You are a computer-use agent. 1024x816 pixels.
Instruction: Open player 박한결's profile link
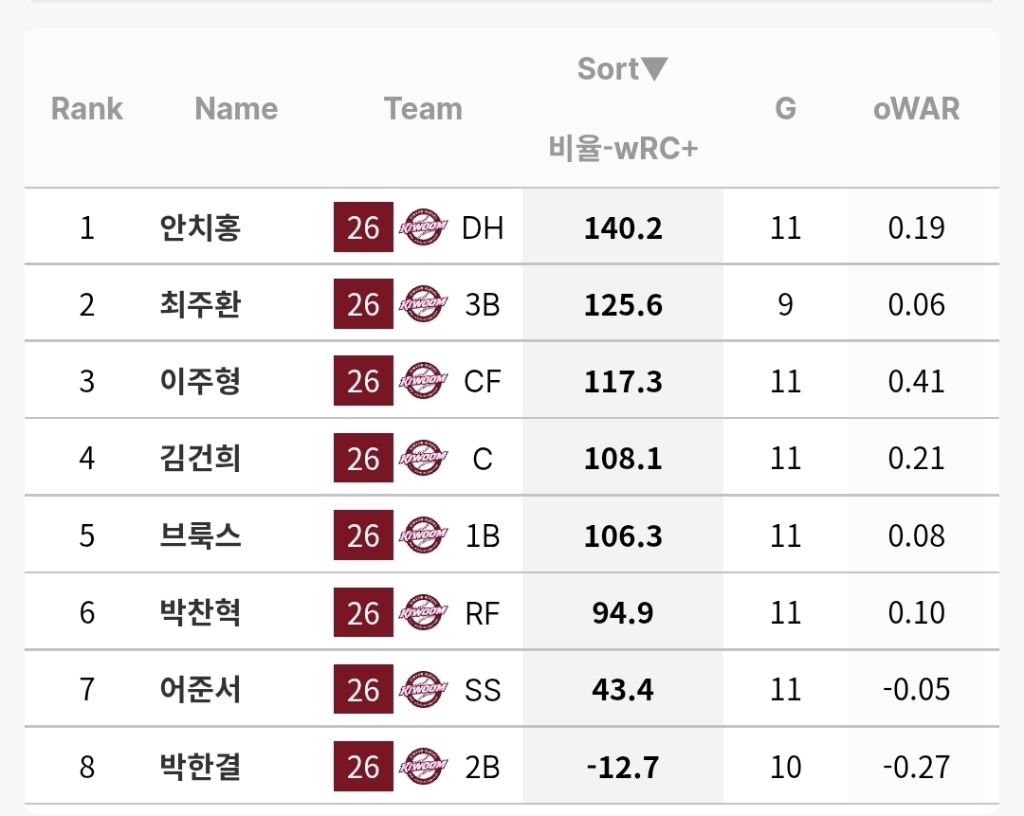pyautogui.click(x=200, y=767)
